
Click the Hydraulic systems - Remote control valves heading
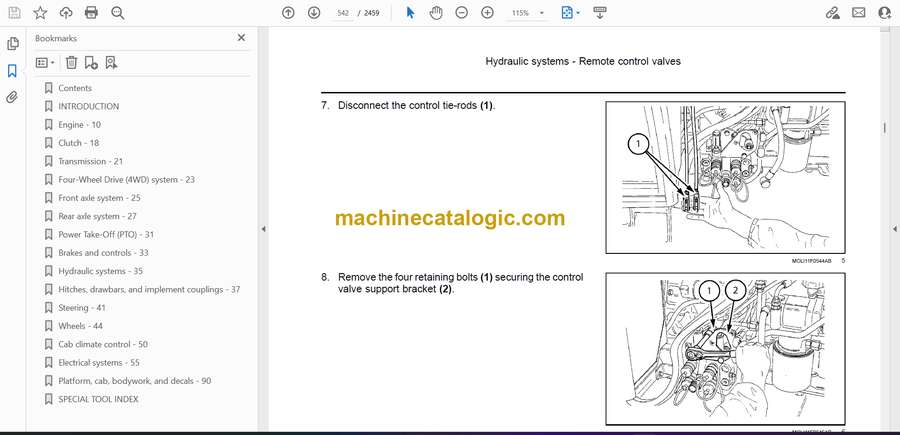pos(583,61)
